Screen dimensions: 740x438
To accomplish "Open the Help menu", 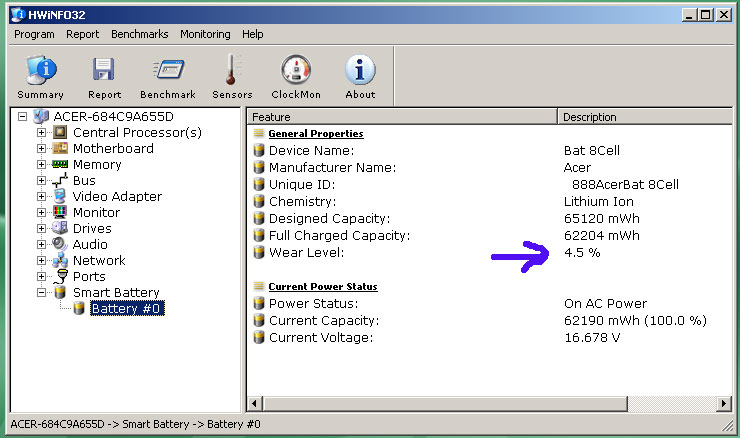I will 252,34.
